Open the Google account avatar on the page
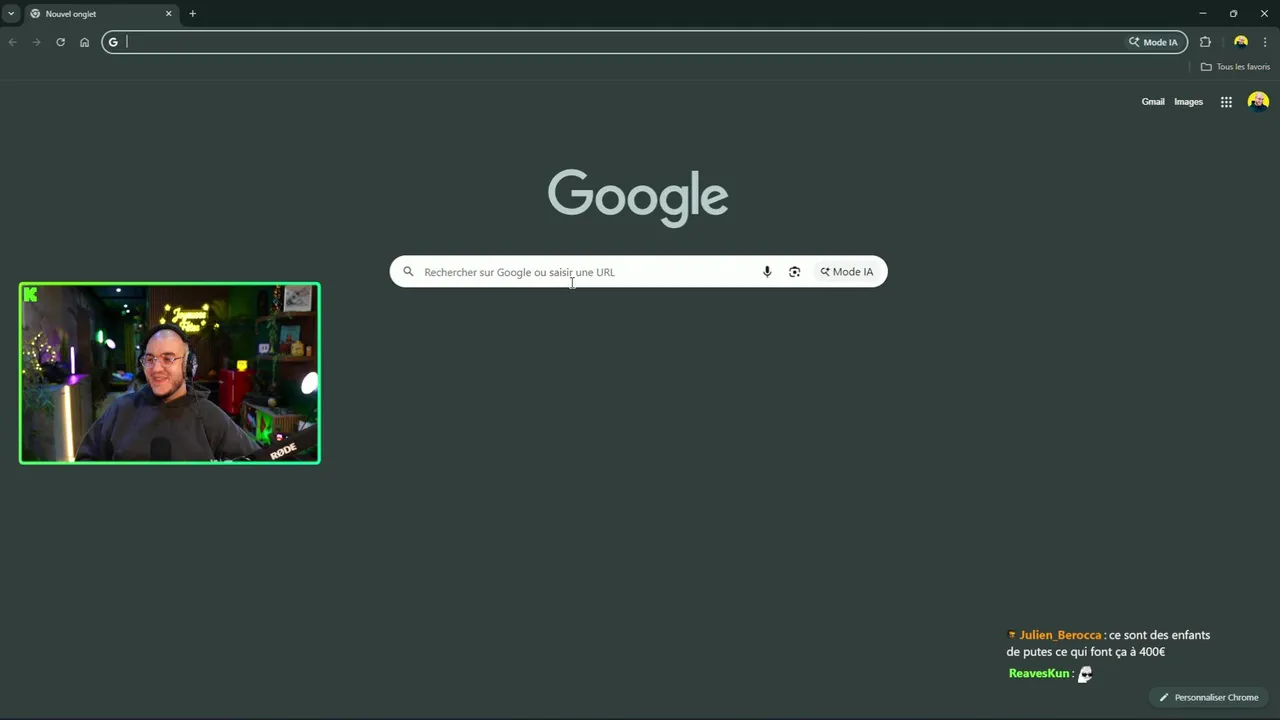This screenshot has width=1280, height=720. (1258, 102)
